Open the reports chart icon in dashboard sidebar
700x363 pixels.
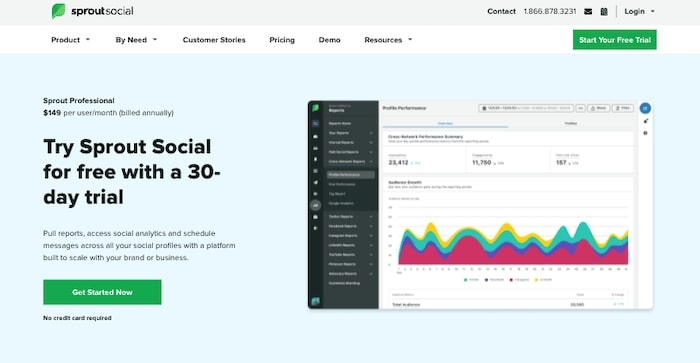tap(316, 205)
